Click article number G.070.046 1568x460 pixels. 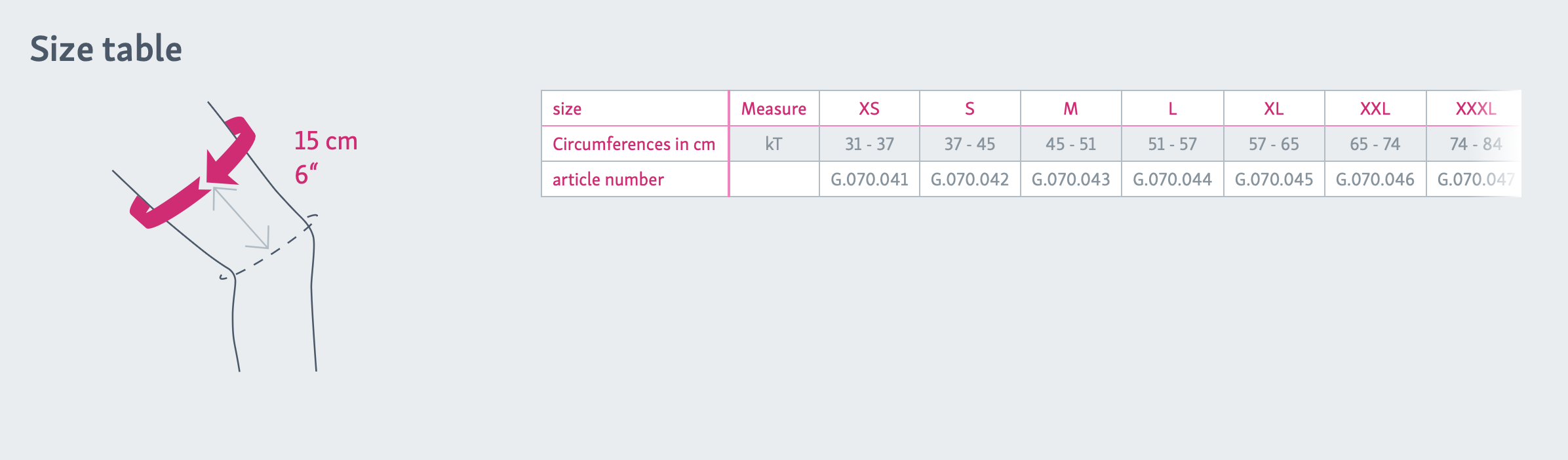(x=1375, y=180)
